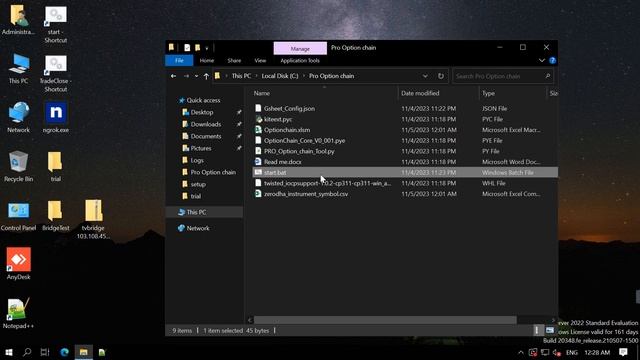Click Local Disk (C:) breadcrumb

coord(280,76)
